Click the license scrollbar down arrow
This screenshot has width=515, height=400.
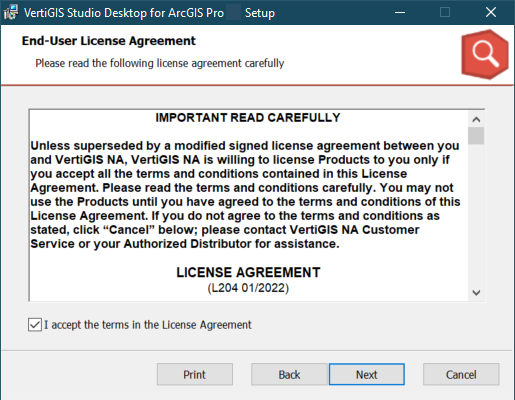(x=476, y=293)
